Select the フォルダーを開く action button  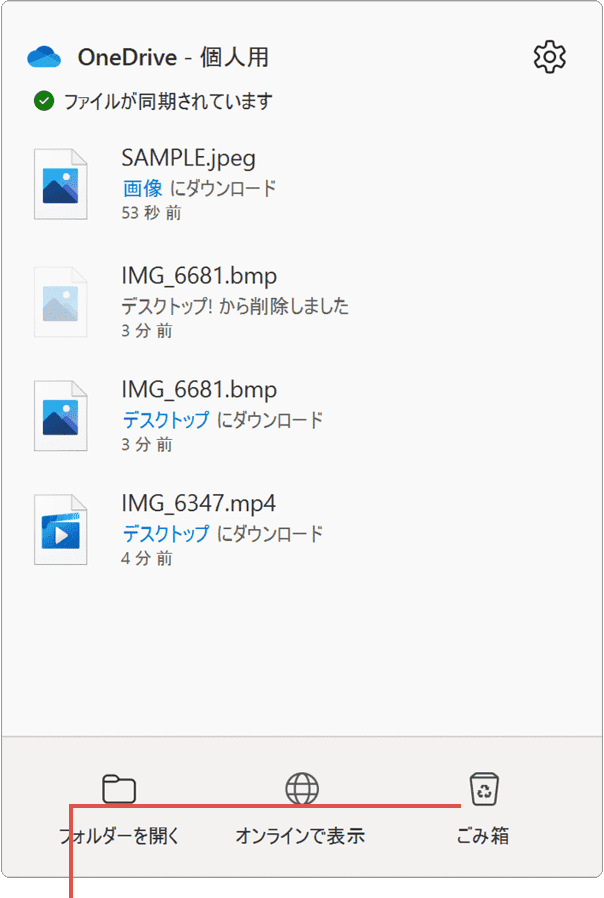(119, 836)
